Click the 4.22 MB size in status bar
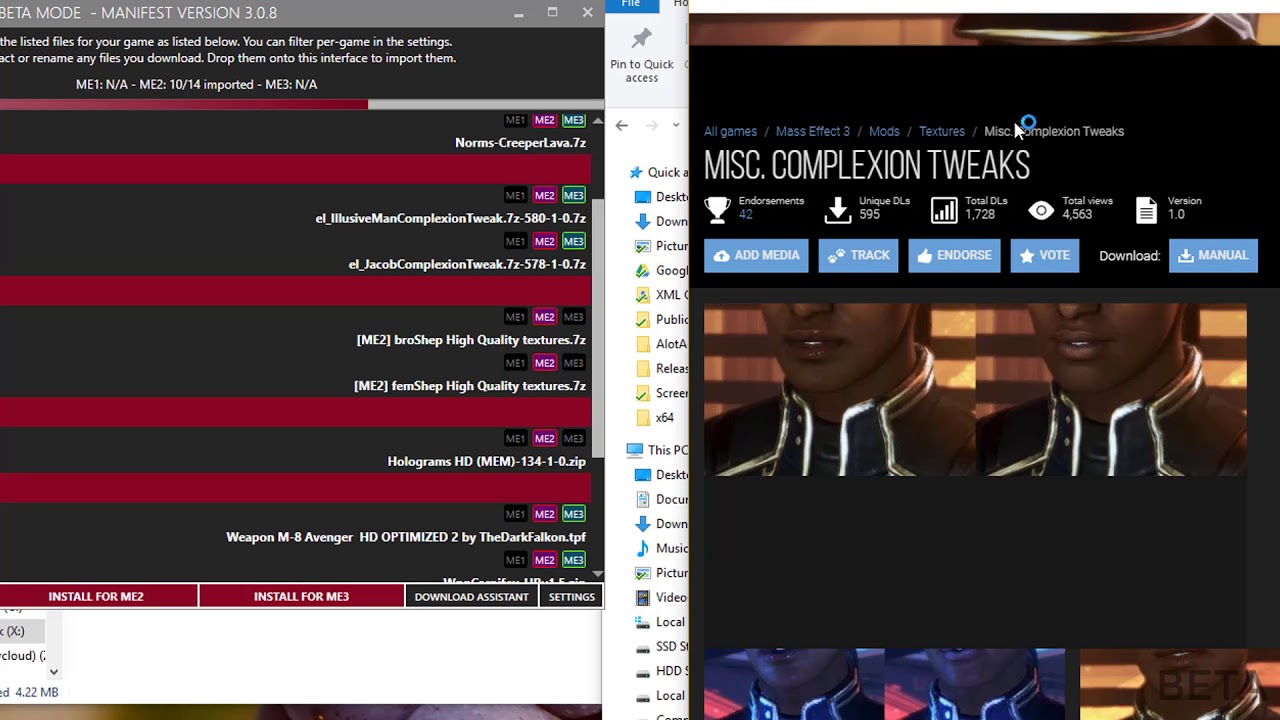The image size is (1280, 720). (x=36, y=692)
